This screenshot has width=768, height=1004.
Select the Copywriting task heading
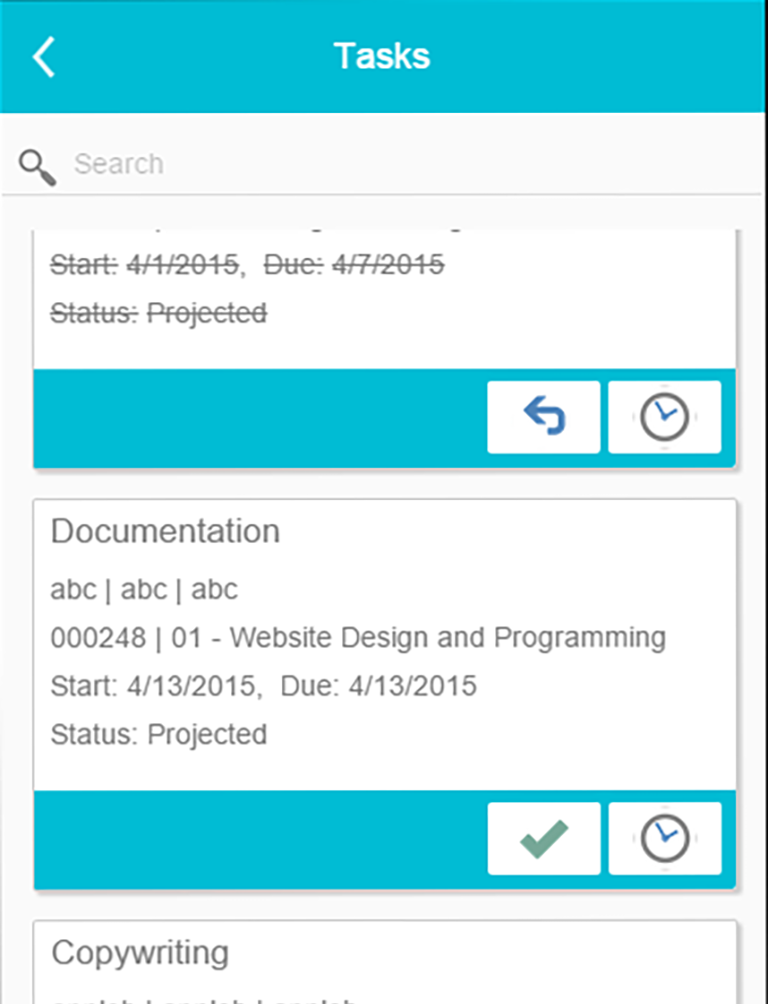[x=140, y=952]
